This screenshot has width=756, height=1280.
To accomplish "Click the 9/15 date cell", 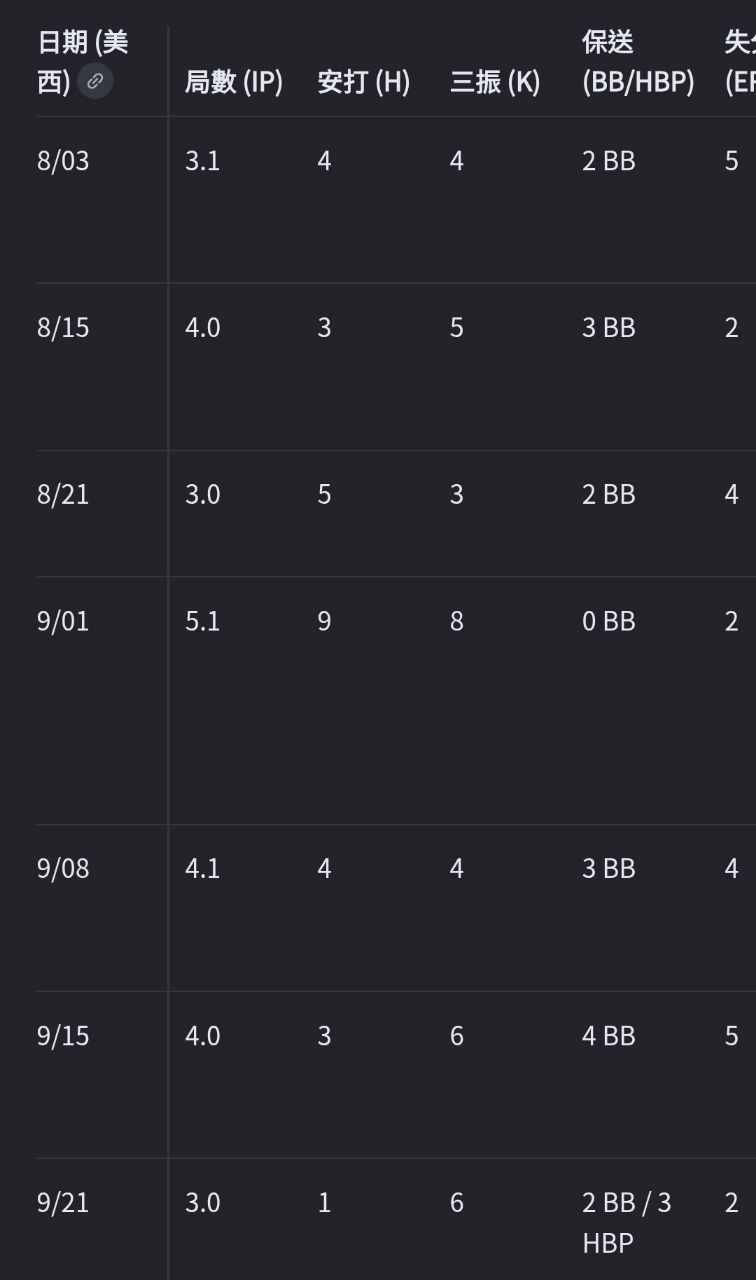I will [x=63, y=1035].
